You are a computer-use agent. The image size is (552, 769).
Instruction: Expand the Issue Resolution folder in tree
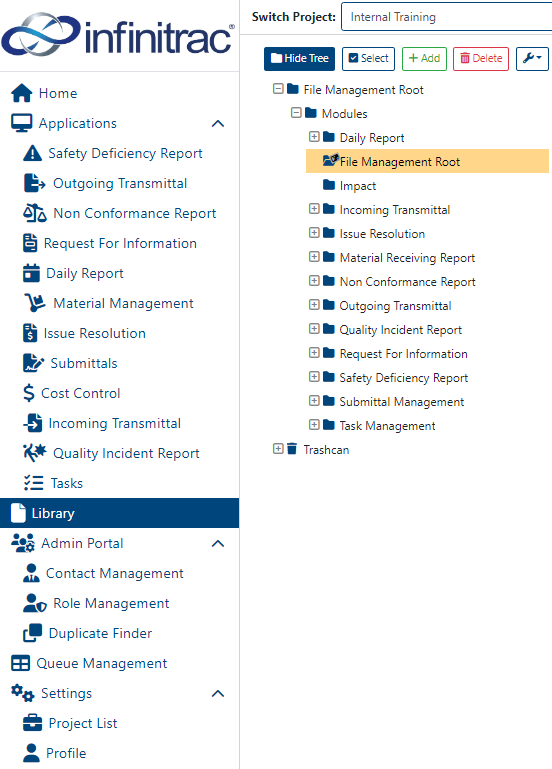click(x=314, y=232)
